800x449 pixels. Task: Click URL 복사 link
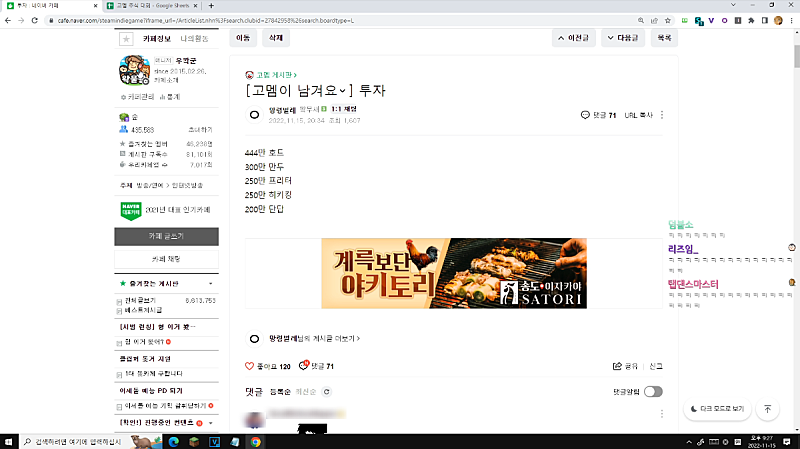pyautogui.click(x=638, y=115)
